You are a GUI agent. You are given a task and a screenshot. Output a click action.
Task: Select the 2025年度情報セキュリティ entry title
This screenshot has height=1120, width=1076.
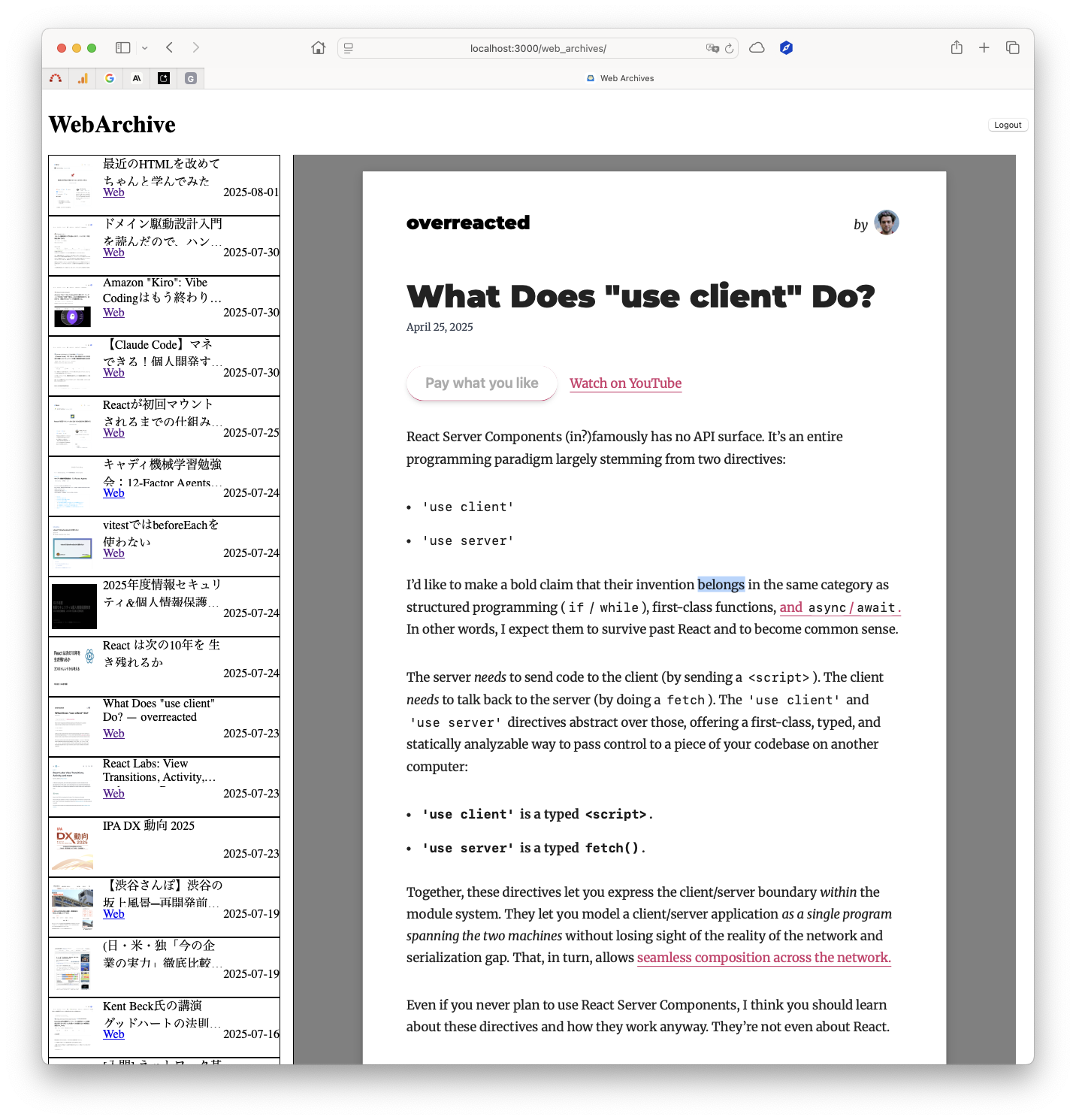tap(162, 593)
